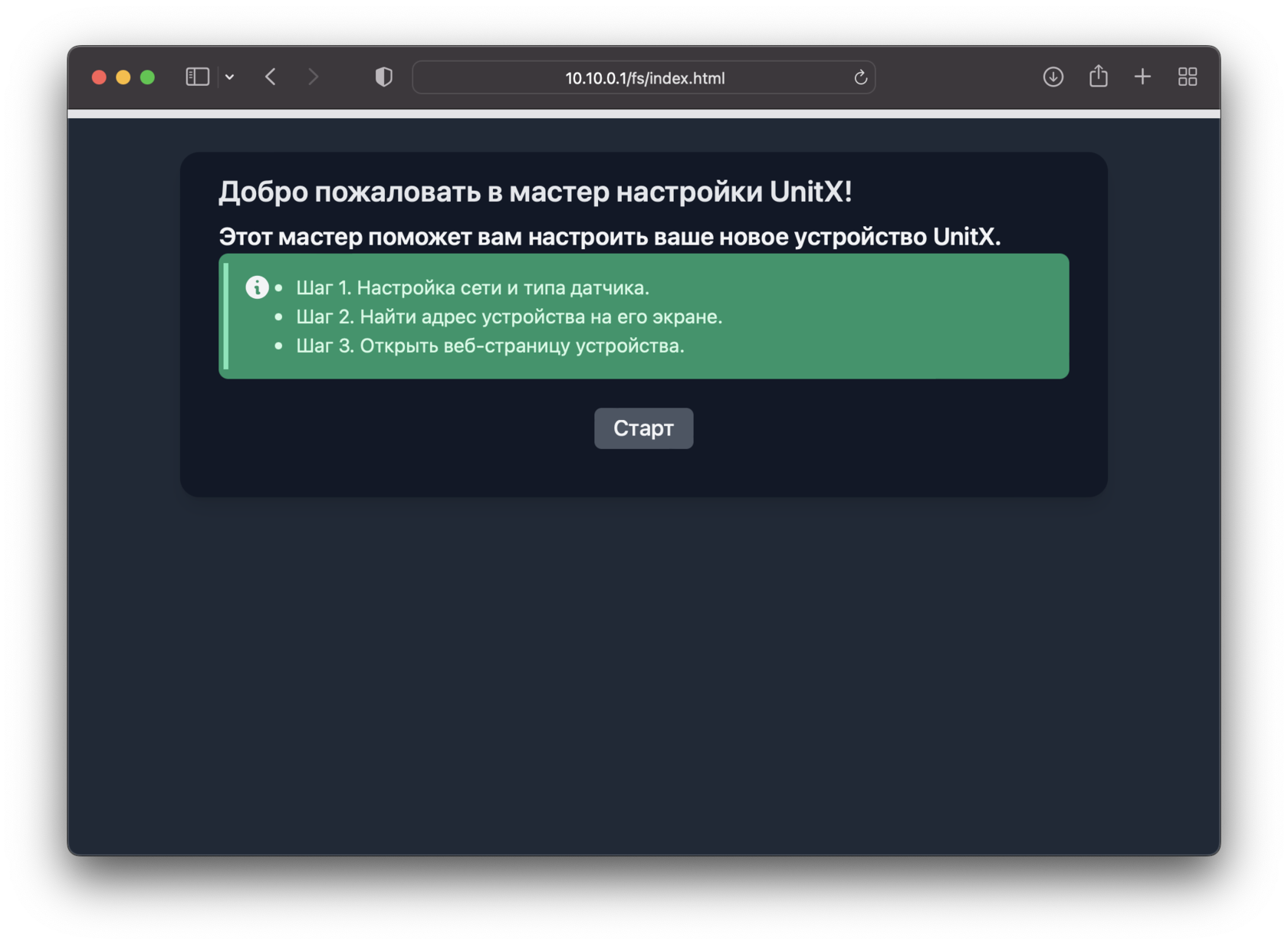Screen dimensions: 1288x945
Task: Navigate back using the back arrow
Action: tap(270, 77)
